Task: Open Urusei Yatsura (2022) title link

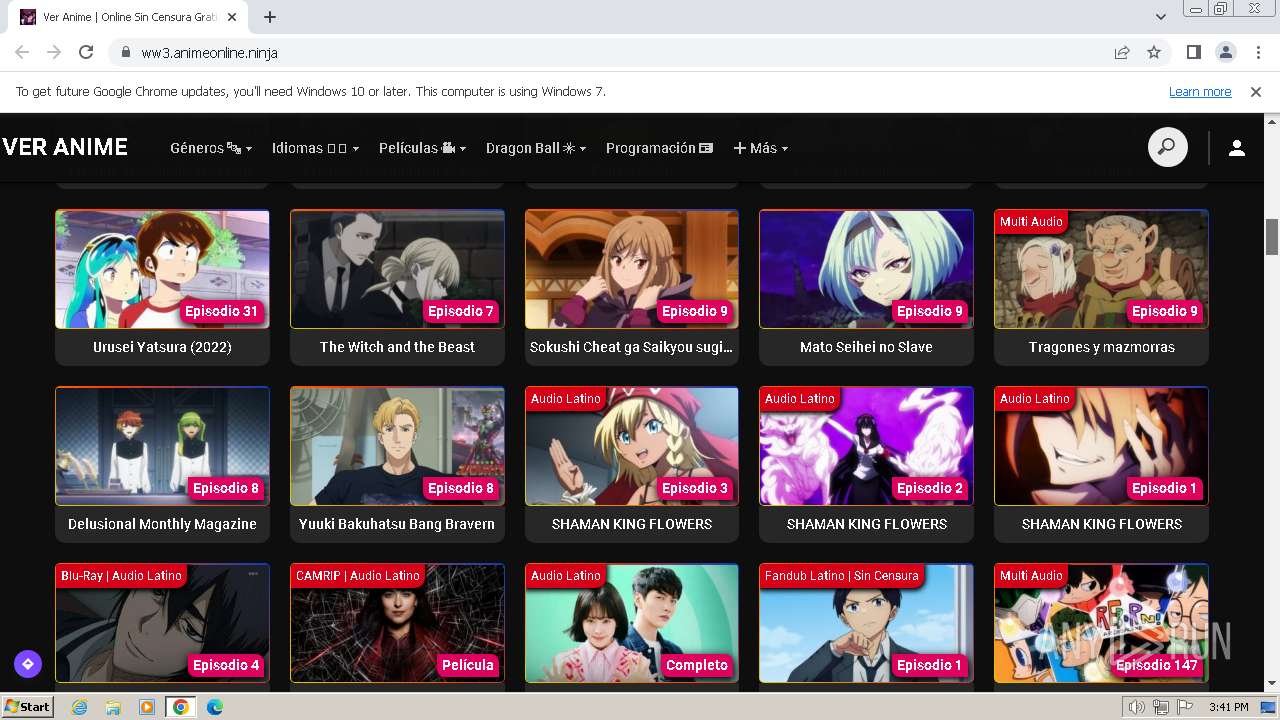Action: [162, 347]
